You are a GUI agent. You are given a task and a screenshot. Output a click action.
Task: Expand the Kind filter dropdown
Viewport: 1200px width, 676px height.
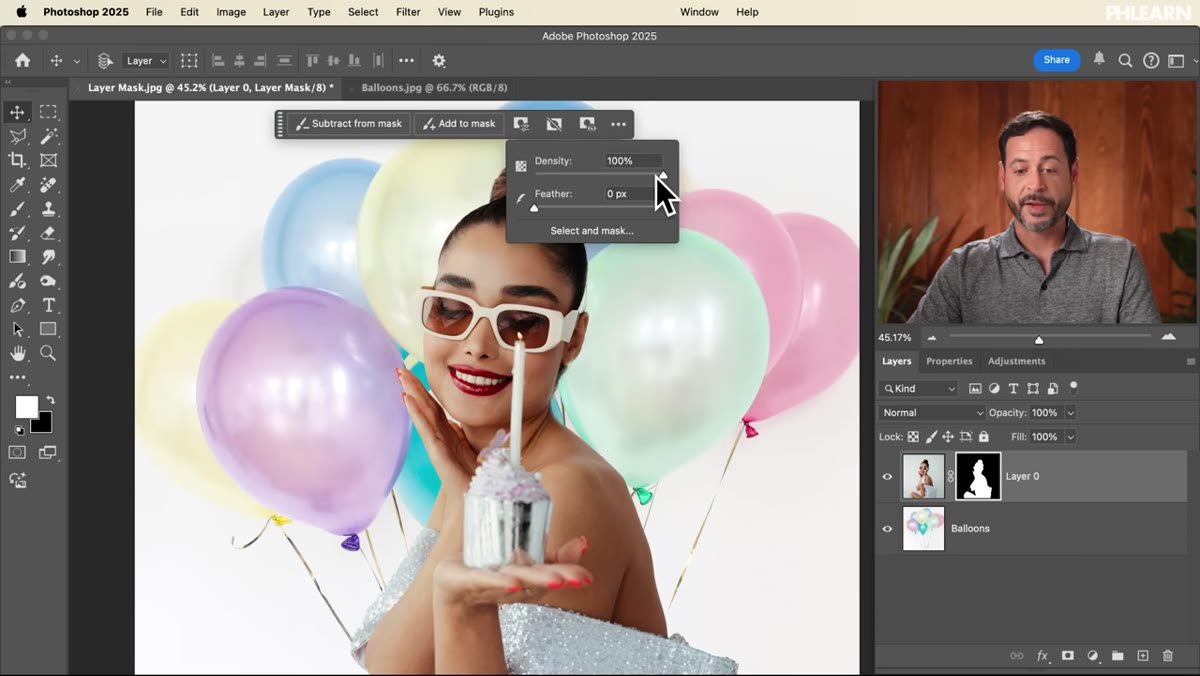coord(918,389)
